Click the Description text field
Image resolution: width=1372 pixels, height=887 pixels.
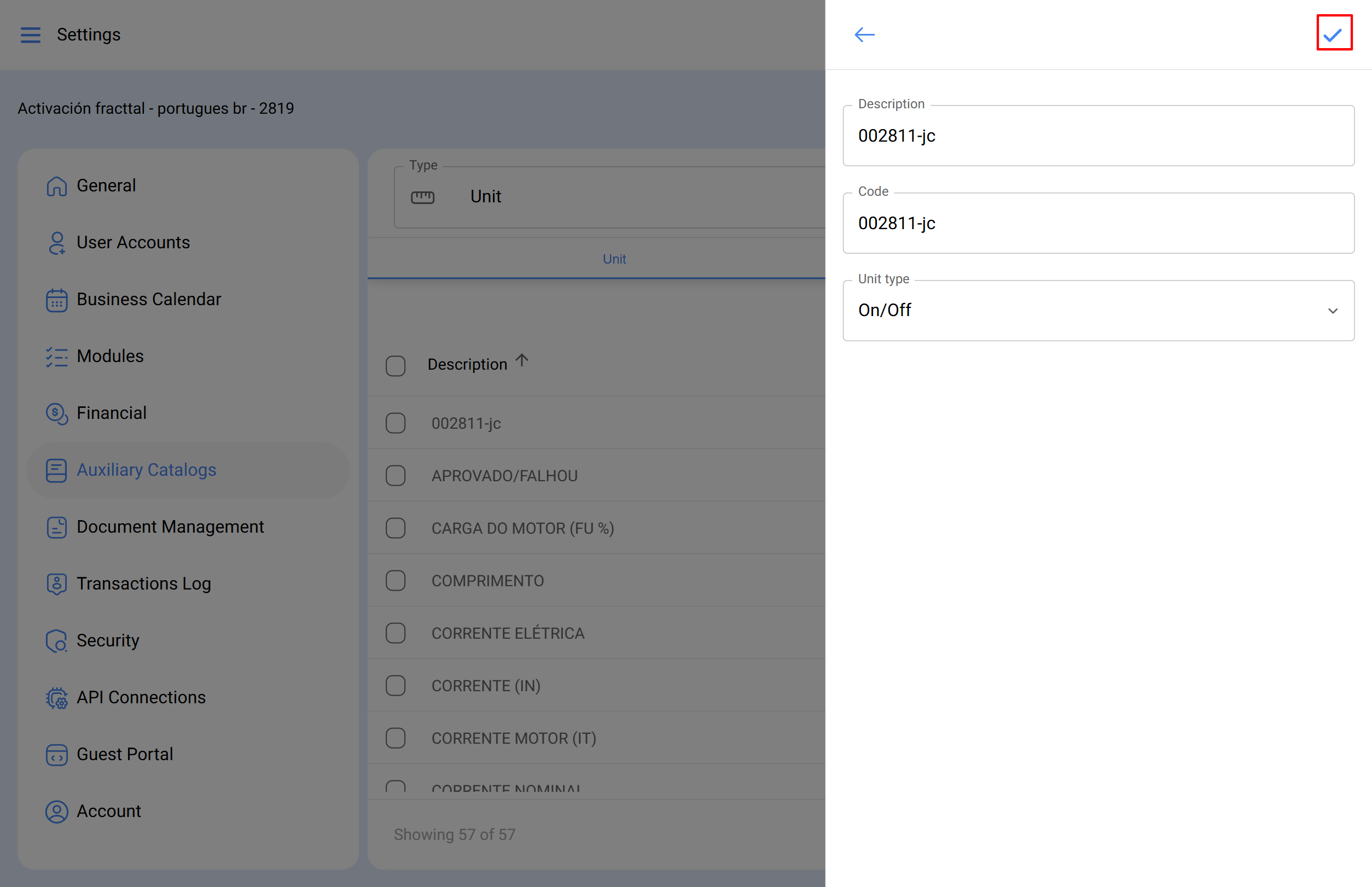[x=1098, y=136]
